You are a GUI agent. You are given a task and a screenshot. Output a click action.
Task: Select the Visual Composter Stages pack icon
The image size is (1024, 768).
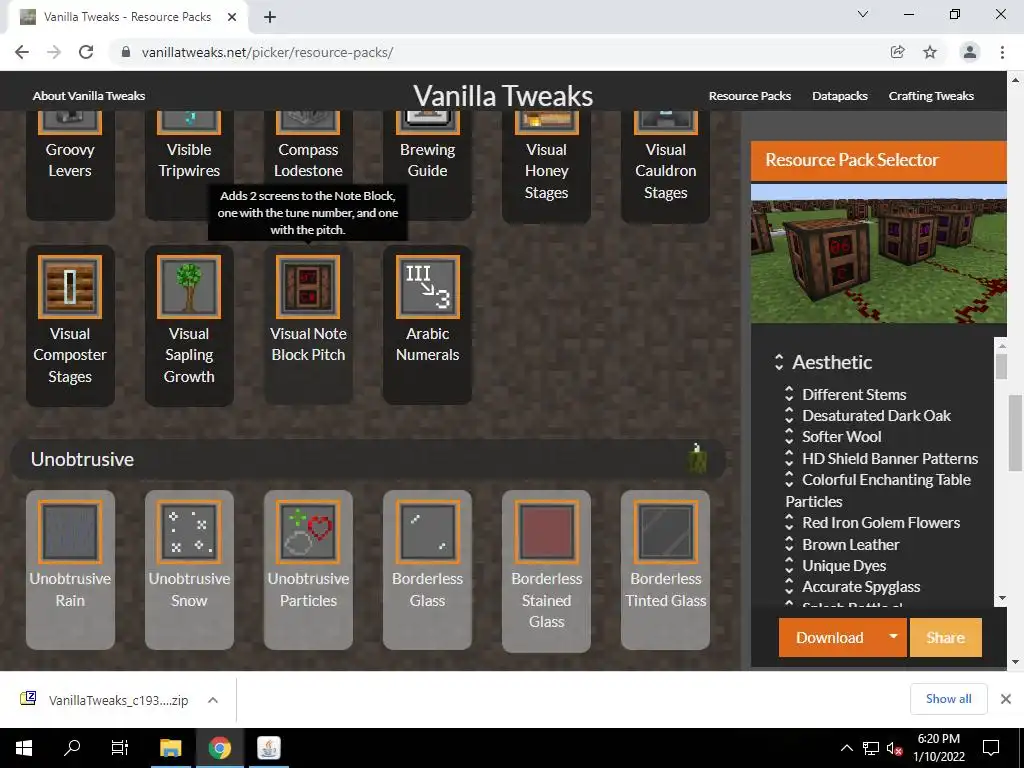(x=70, y=287)
